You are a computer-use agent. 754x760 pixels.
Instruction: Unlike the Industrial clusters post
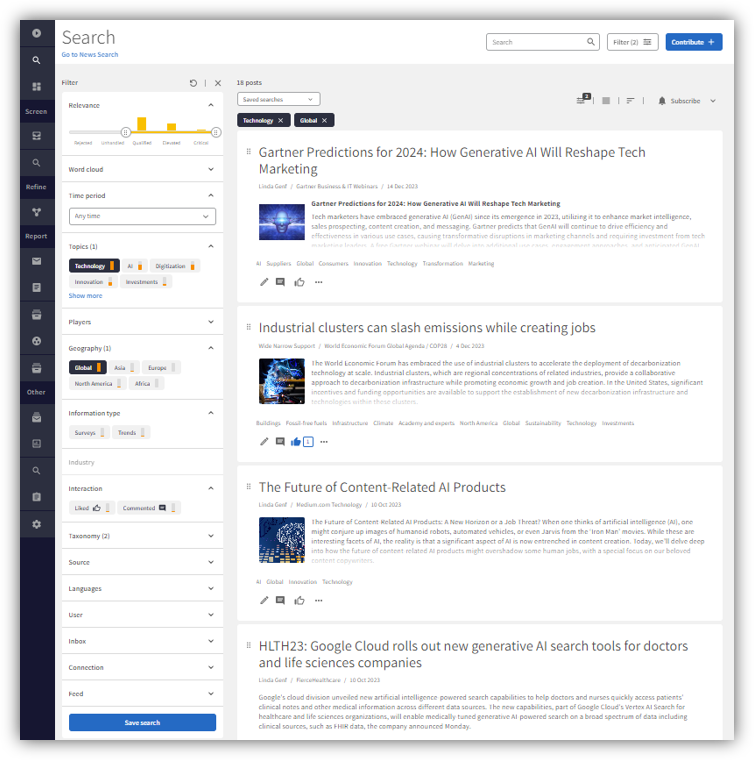pos(296,442)
